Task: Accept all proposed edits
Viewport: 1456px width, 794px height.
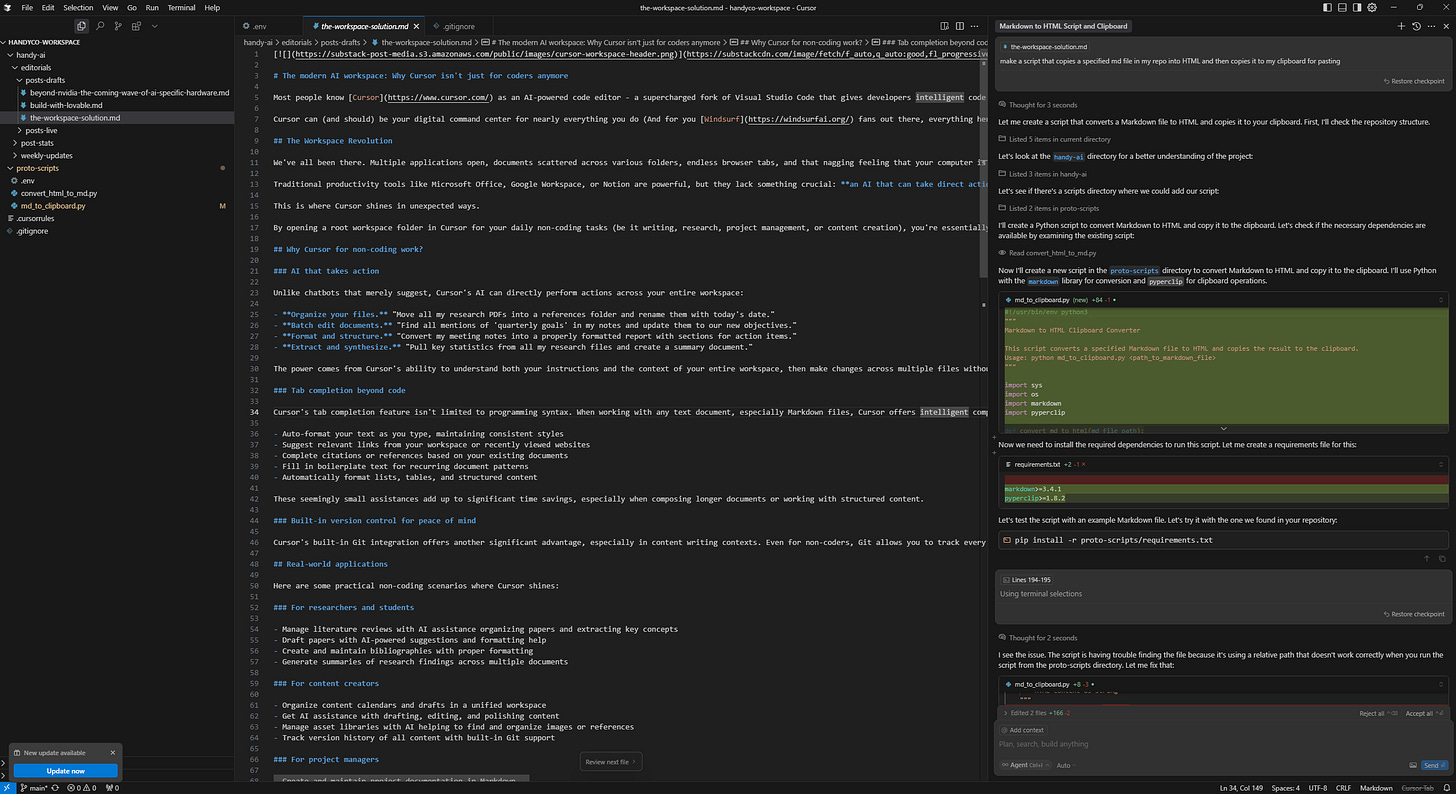Action: click(x=1423, y=713)
